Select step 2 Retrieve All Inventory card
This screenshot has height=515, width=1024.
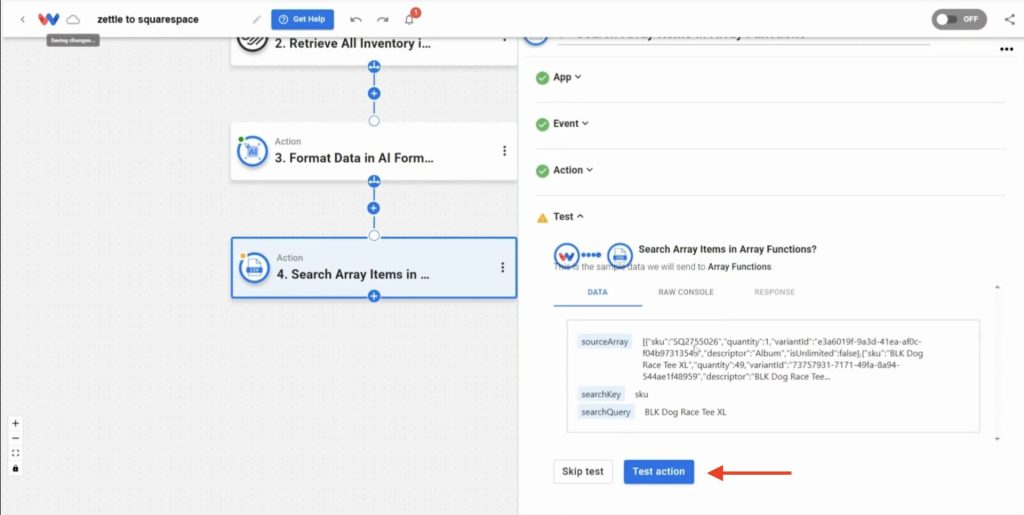(x=374, y=51)
